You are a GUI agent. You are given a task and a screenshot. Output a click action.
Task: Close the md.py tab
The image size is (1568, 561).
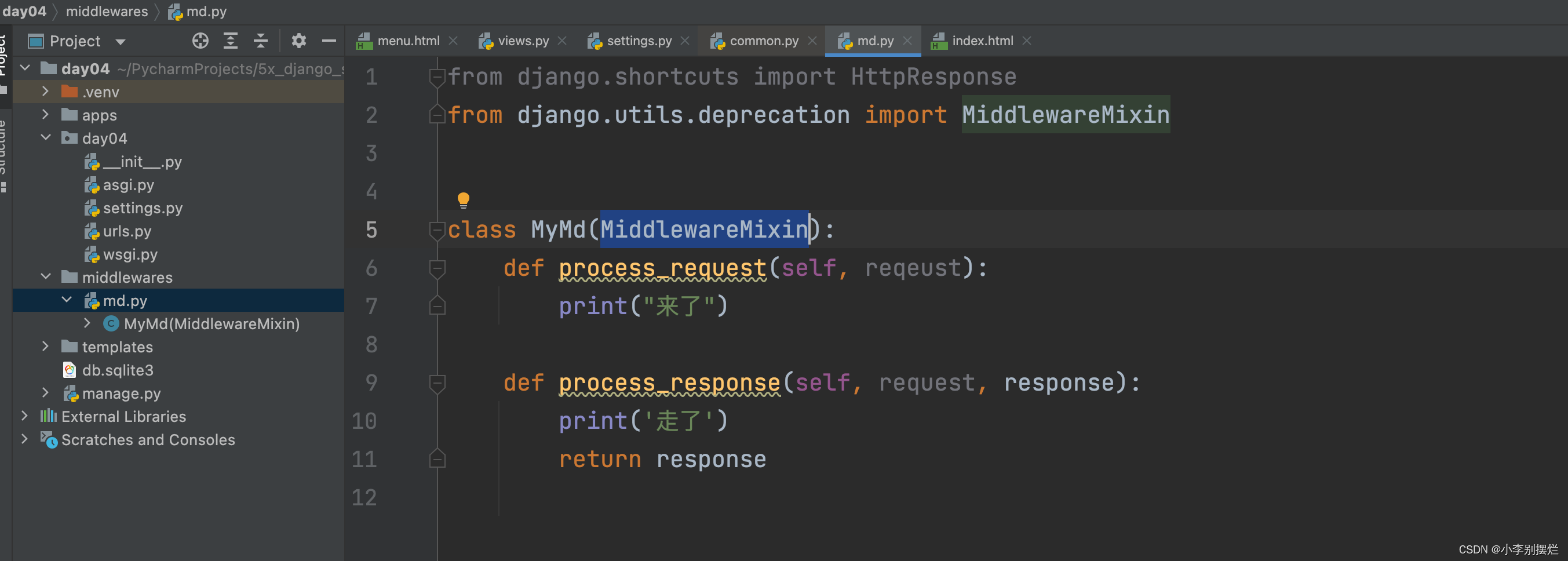[x=907, y=41]
